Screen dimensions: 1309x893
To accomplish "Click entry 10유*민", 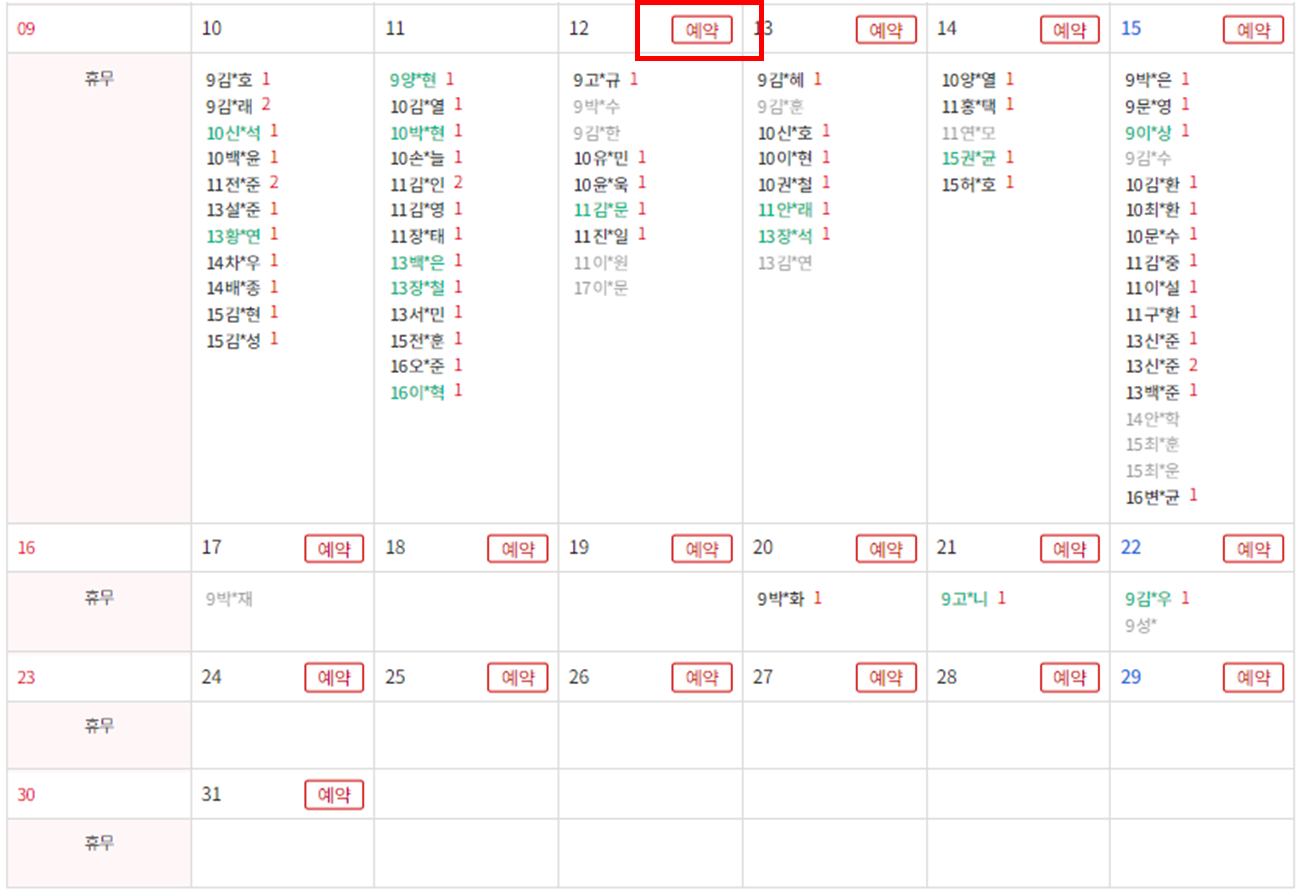I will pyautogui.click(x=602, y=158).
